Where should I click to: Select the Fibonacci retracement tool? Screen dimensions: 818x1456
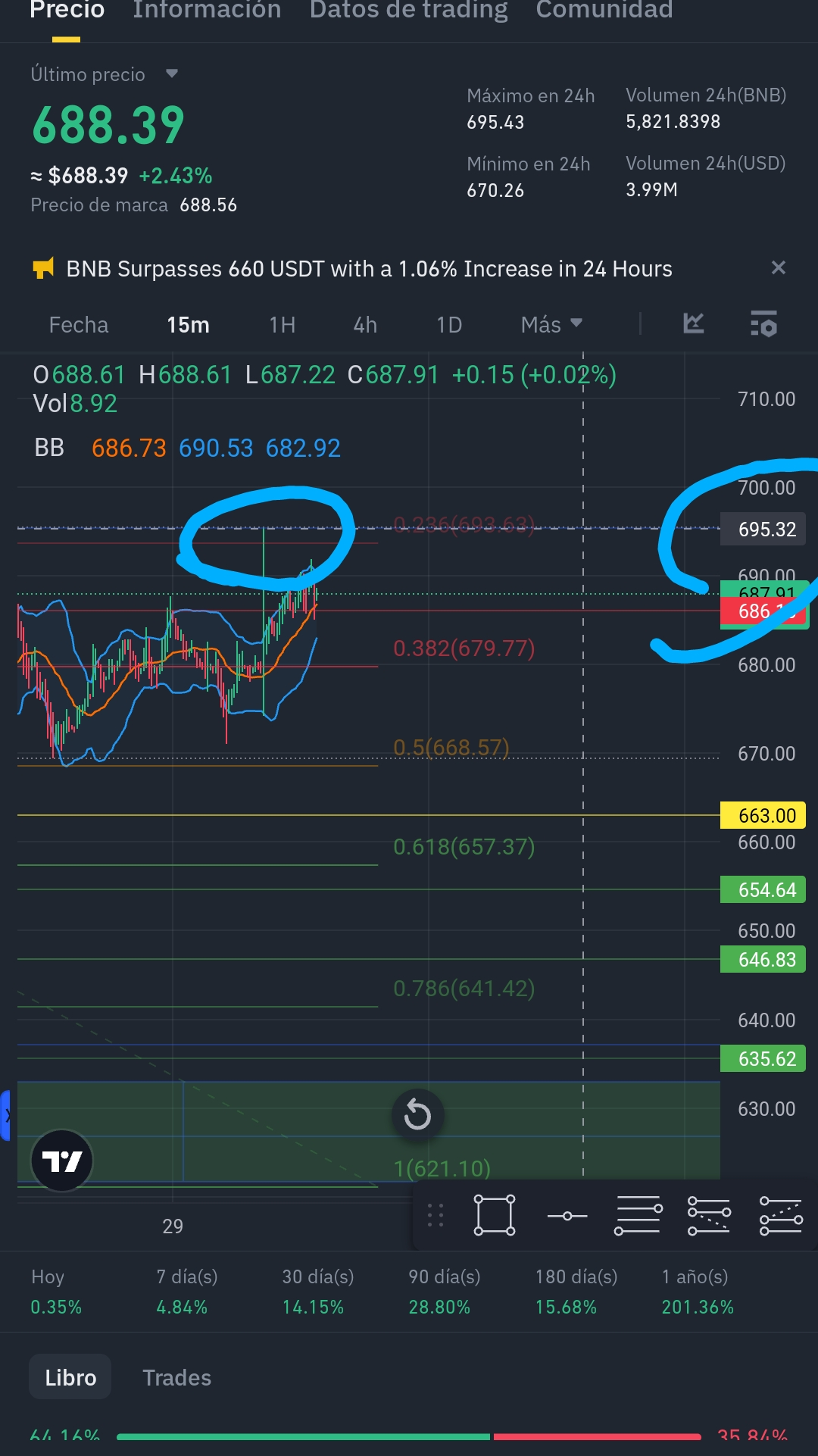pos(638,1215)
